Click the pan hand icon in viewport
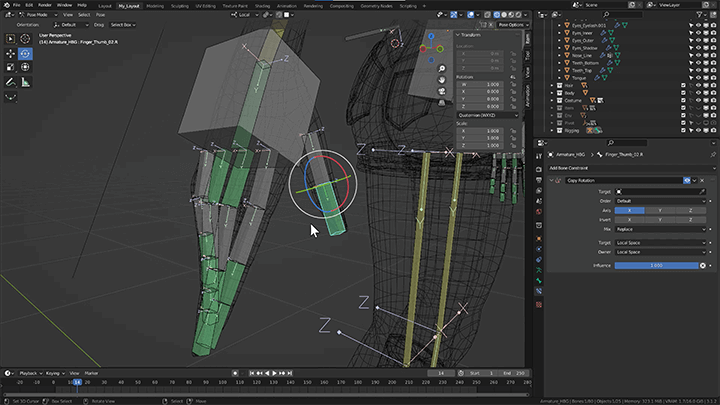This screenshot has height=405, width=720. tap(442, 80)
